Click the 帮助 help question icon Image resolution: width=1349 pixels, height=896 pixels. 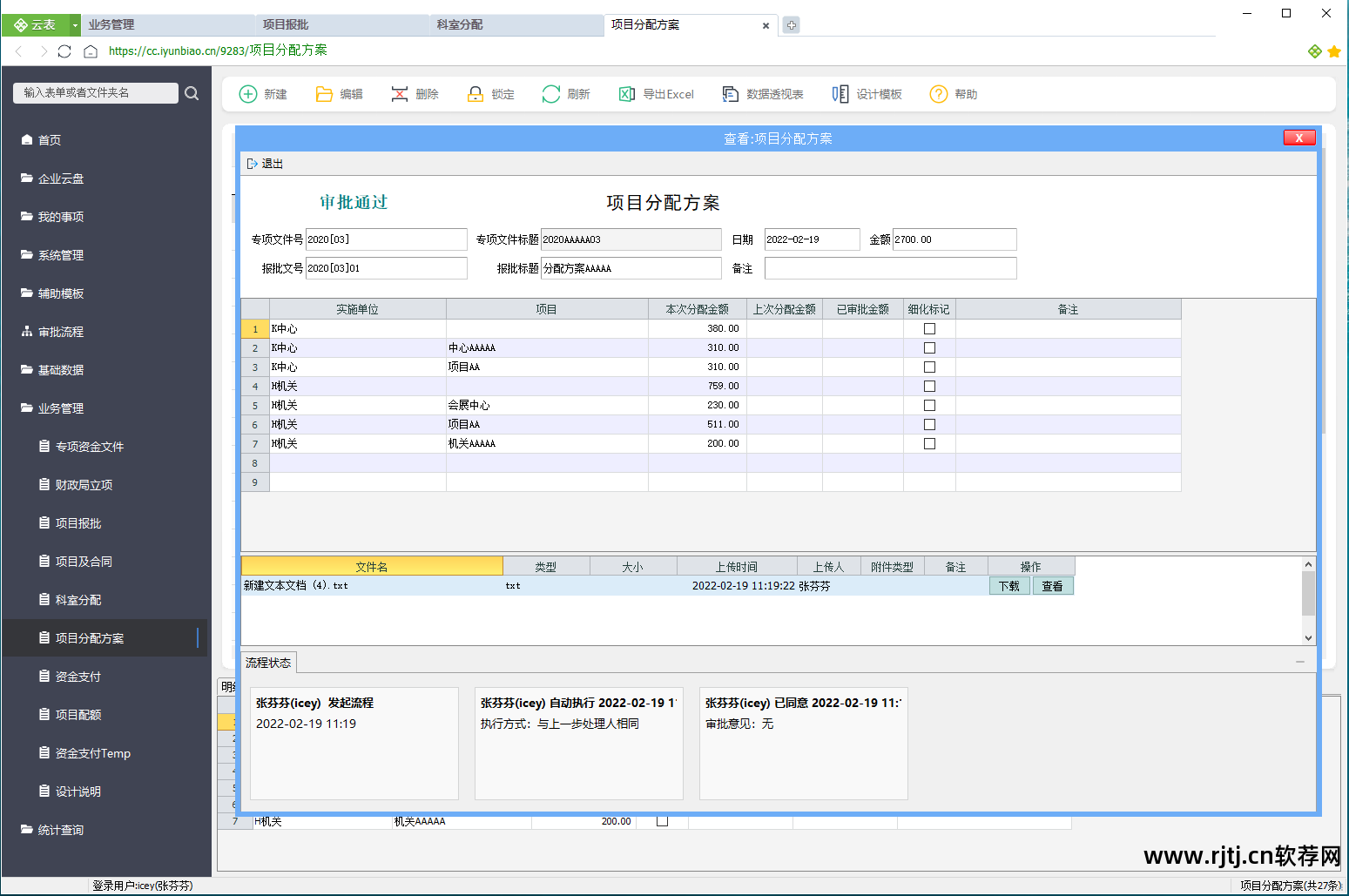(x=939, y=94)
